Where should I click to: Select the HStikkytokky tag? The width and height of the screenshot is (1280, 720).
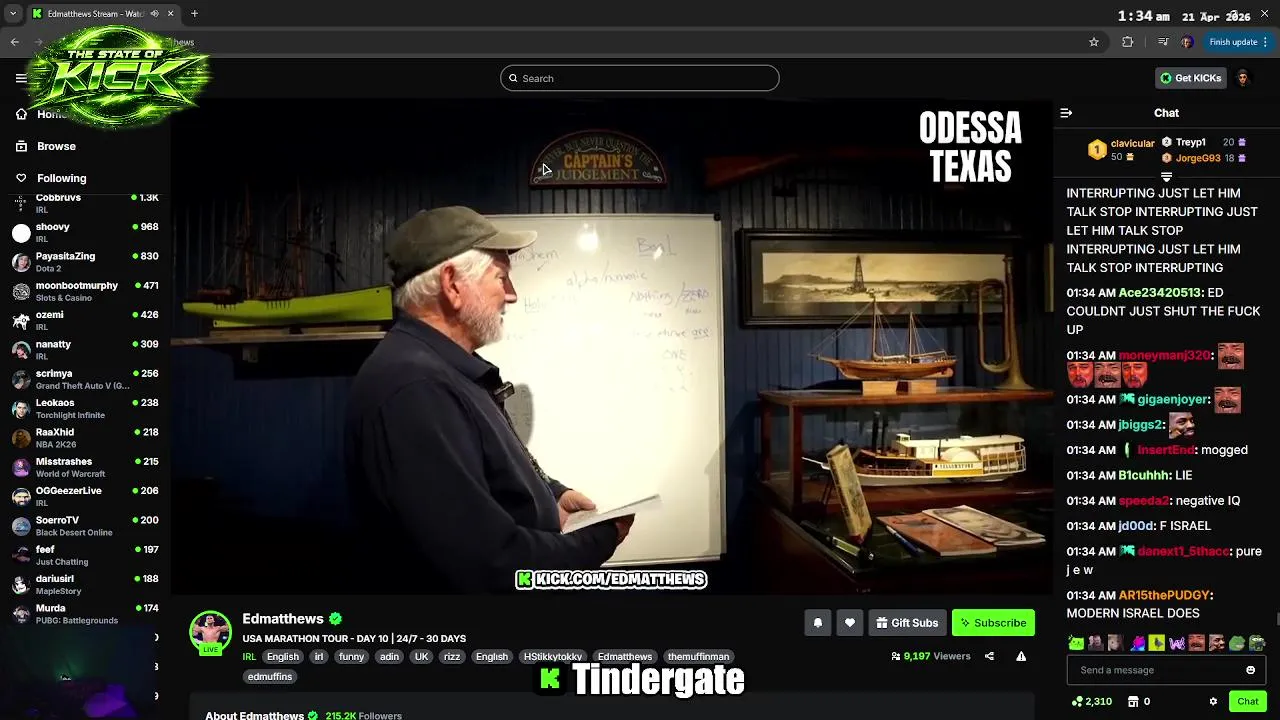(x=553, y=657)
